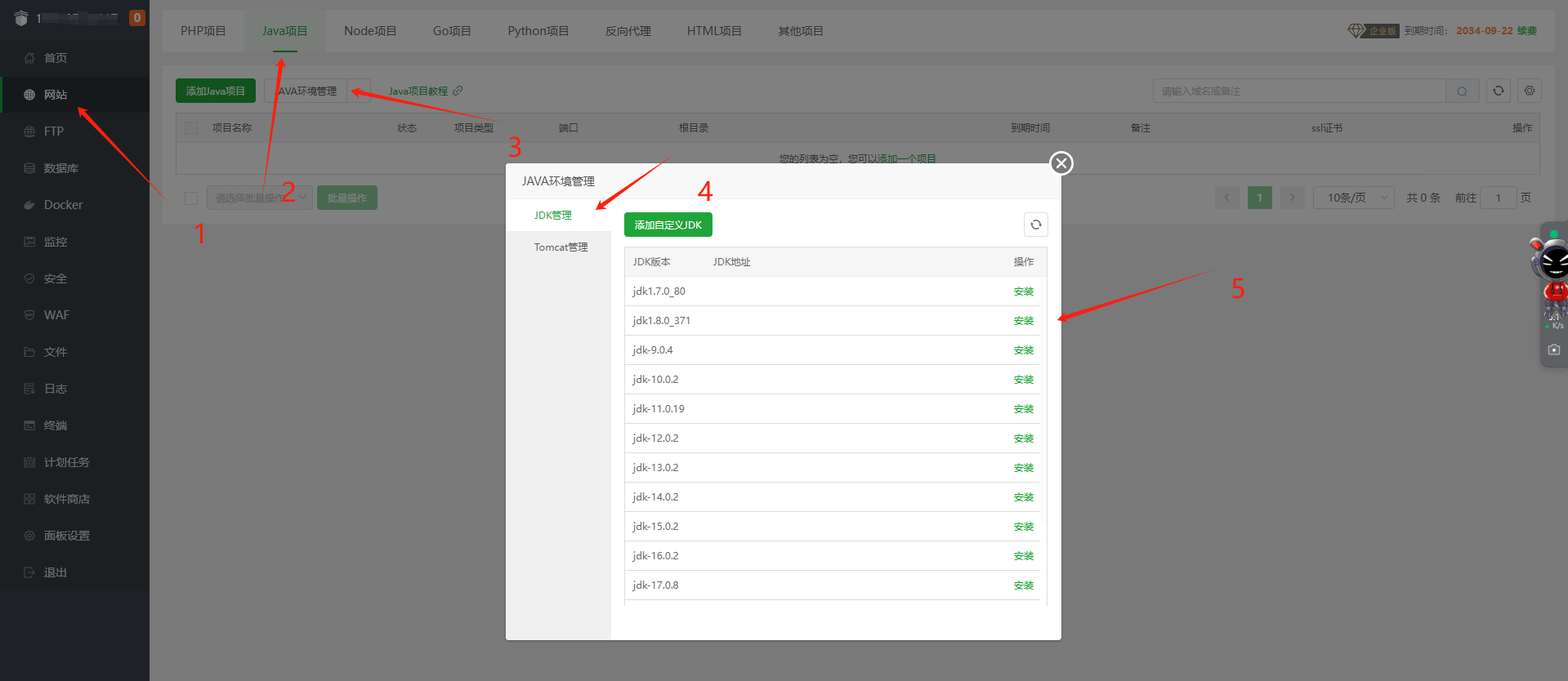Open the Python项目 tab

click(x=538, y=31)
